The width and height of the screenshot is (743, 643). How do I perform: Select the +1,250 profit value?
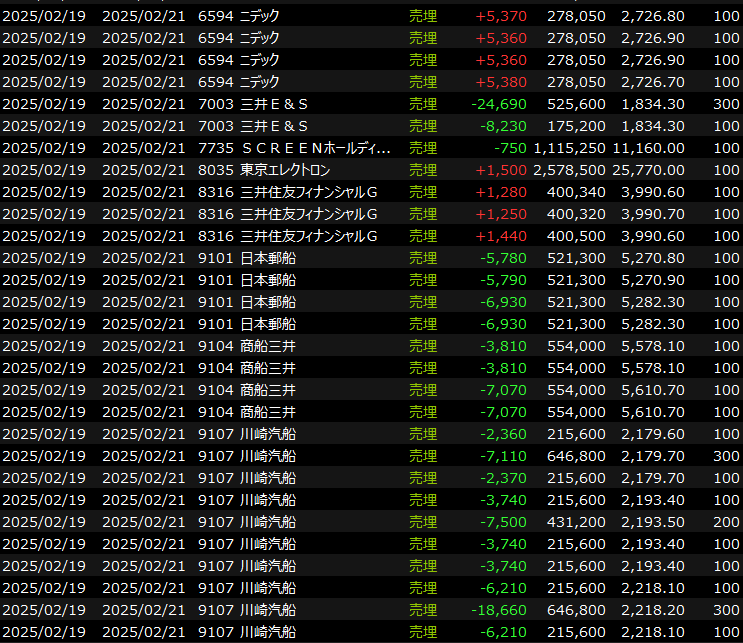(x=501, y=214)
